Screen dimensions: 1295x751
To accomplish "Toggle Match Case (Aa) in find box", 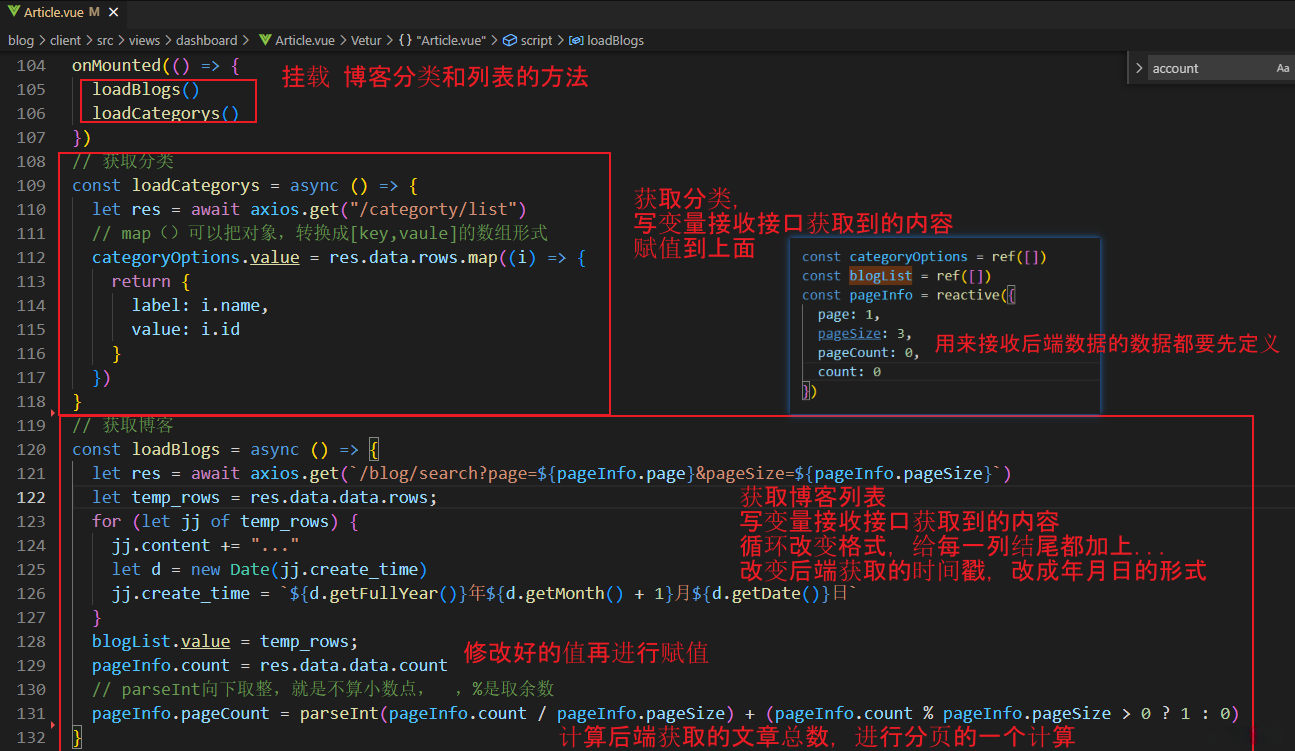I will click(x=1282, y=68).
